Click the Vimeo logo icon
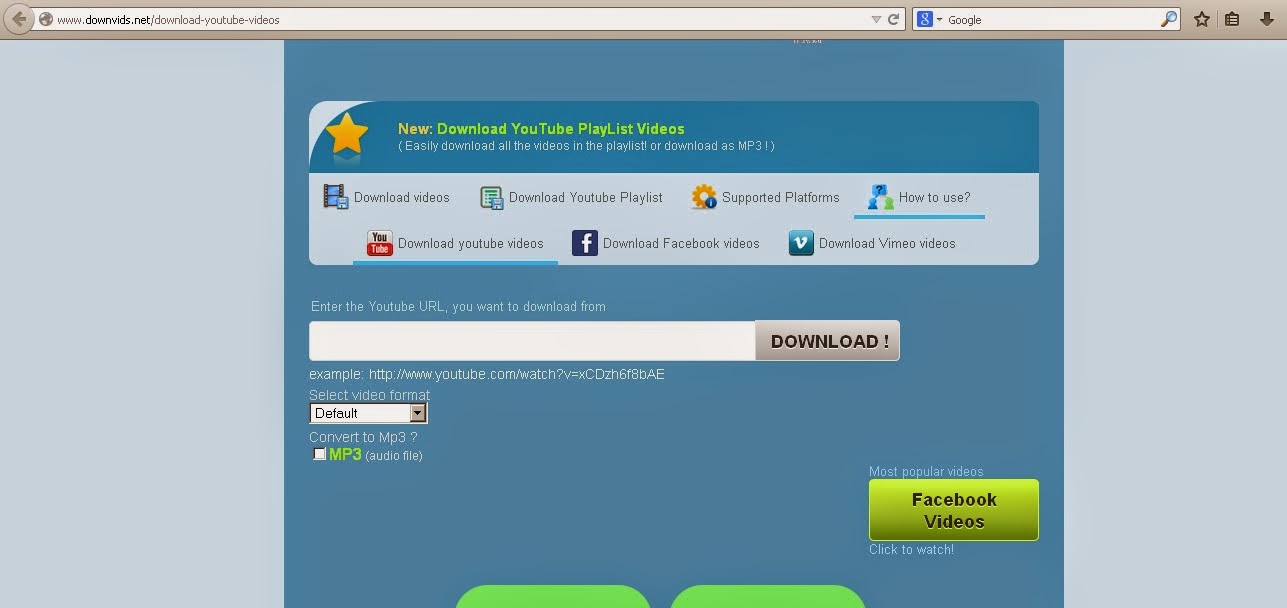The width and height of the screenshot is (1287, 608). click(x=801, y=243)
